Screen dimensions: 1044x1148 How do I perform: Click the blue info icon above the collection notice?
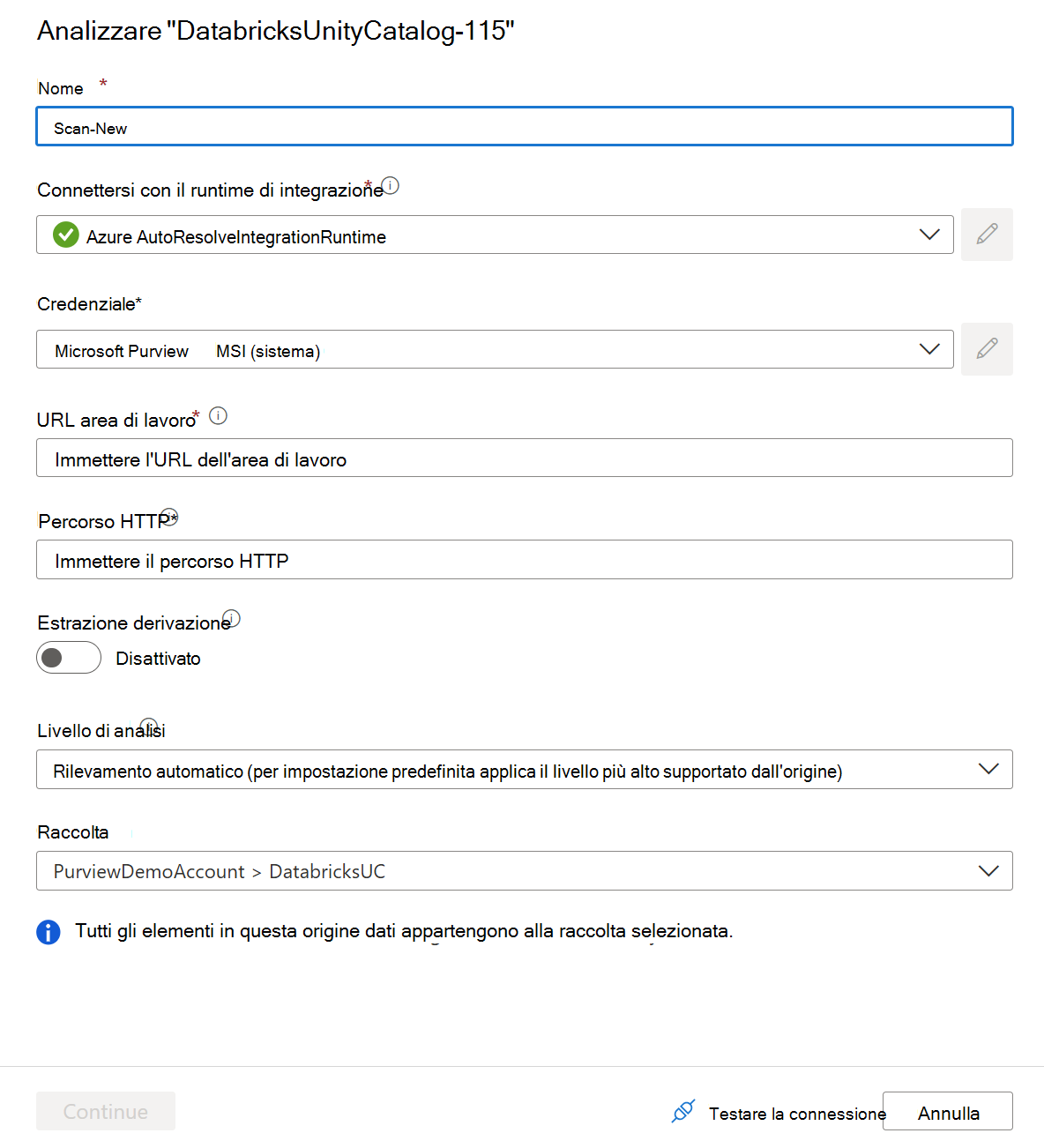coord(48,932)
